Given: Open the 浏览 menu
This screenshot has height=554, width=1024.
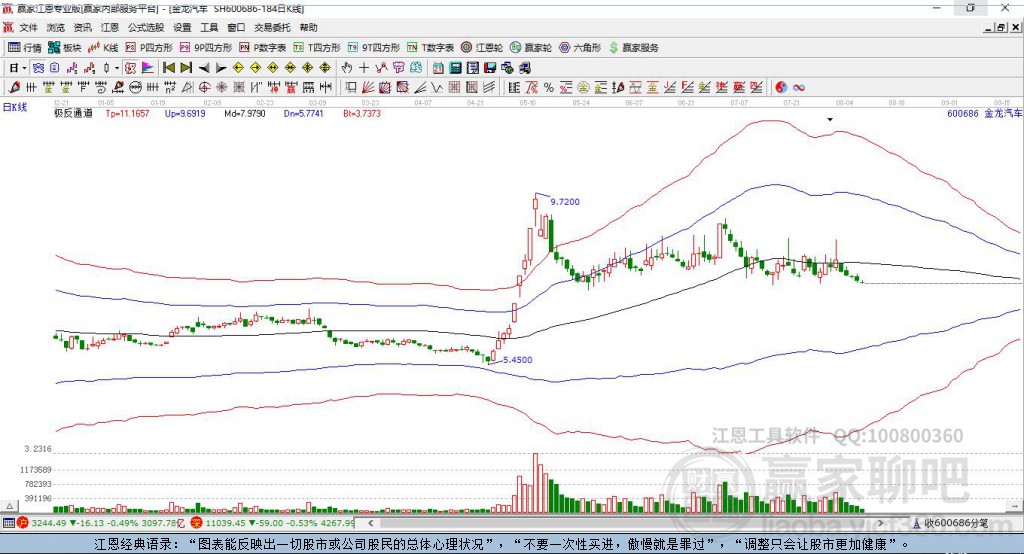Looking at the screenshot, I should tap(56, 27).
